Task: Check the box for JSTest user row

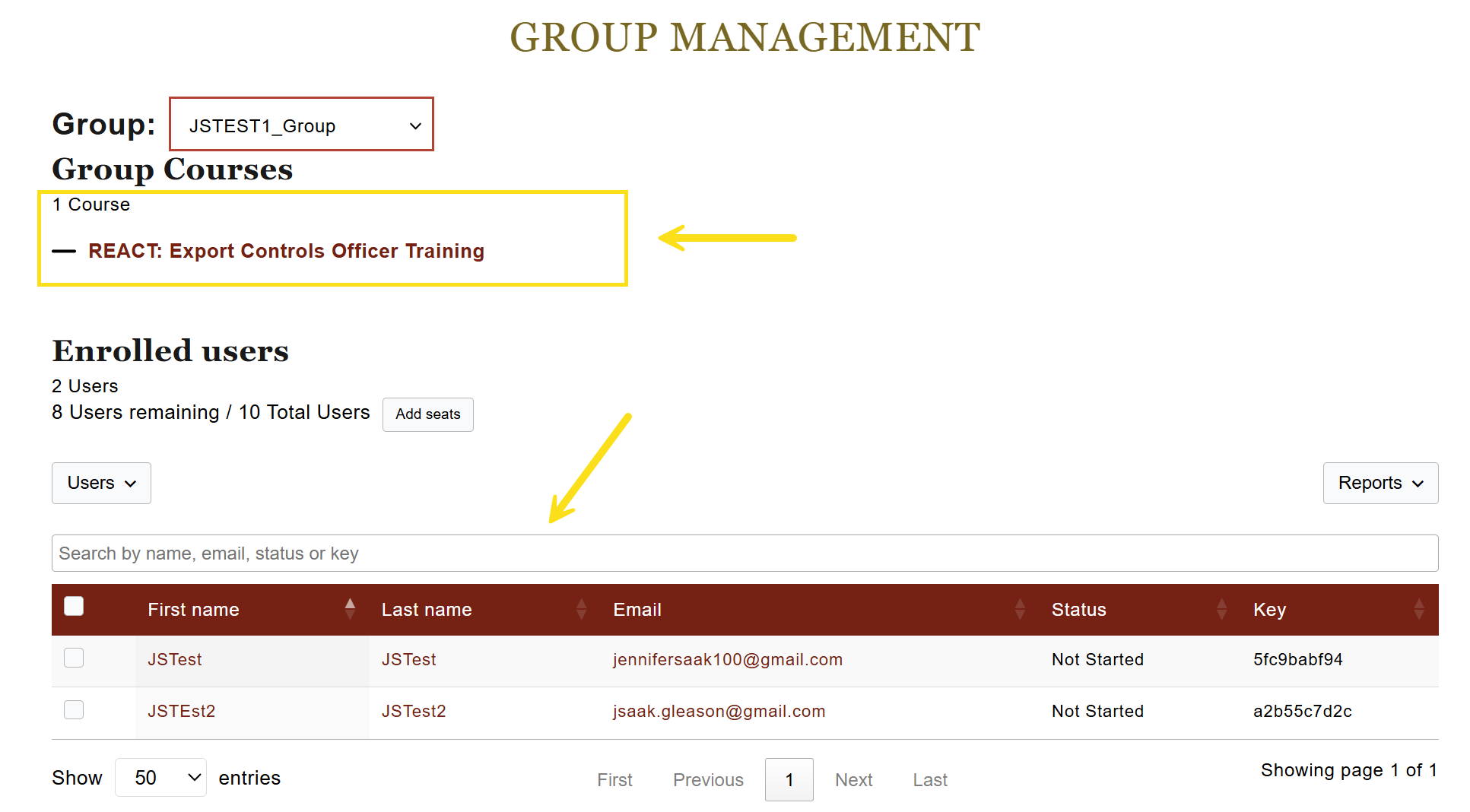Action: [74, 658]
